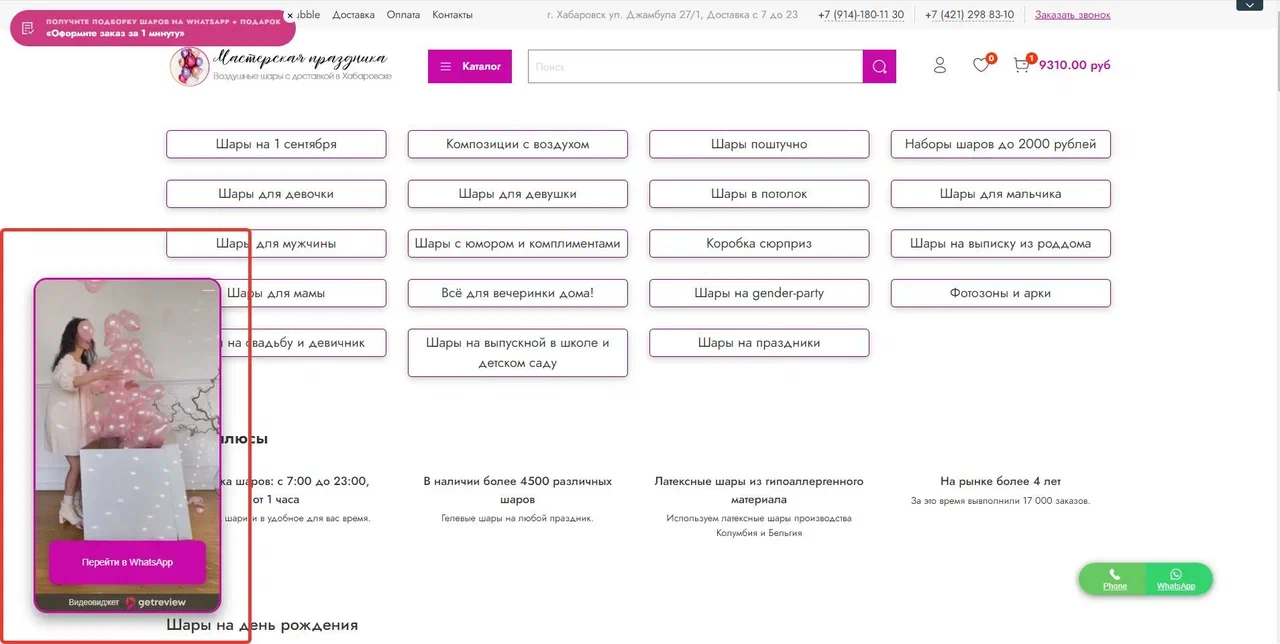Screen dimensions: 1280x644
Task: Click into the Поиск search field
Action: coord(695,67)
